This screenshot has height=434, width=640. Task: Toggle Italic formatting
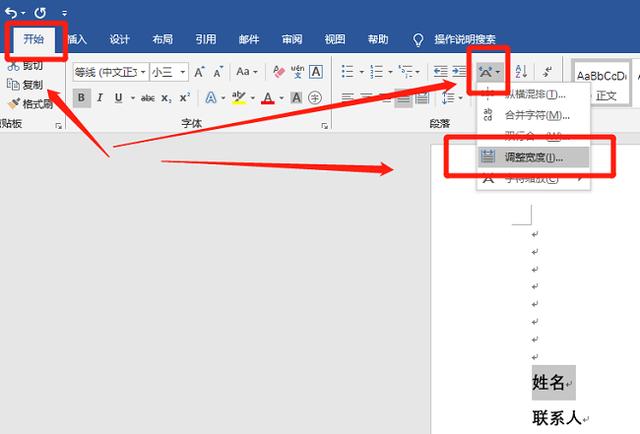100,98
